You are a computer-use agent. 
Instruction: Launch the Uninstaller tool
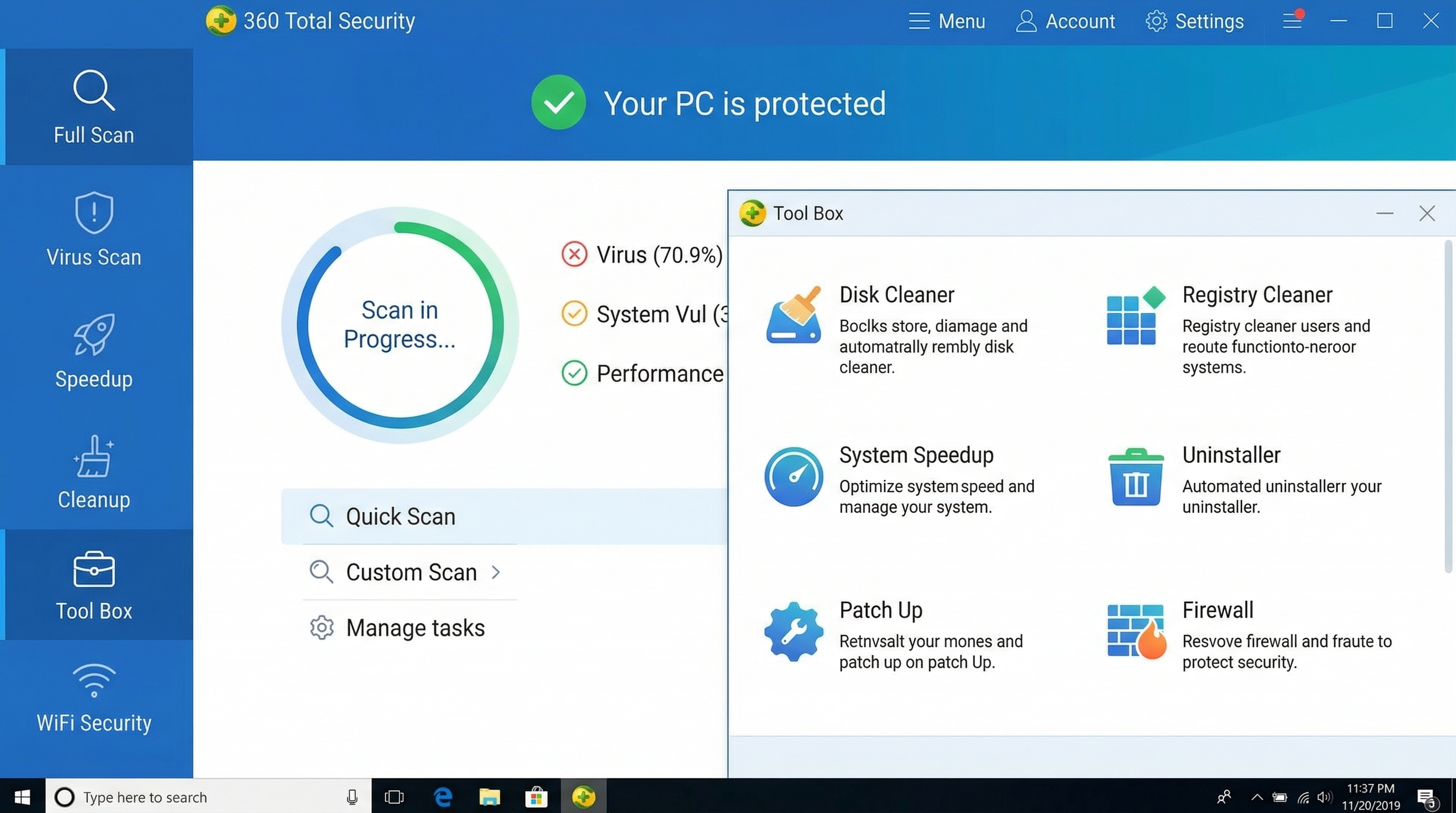tap(1232, 455)
